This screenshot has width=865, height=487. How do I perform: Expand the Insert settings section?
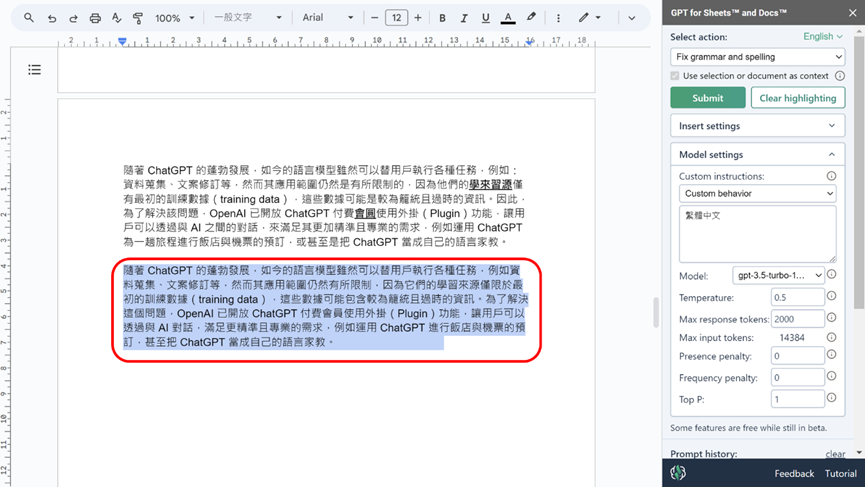pos(757,126)
